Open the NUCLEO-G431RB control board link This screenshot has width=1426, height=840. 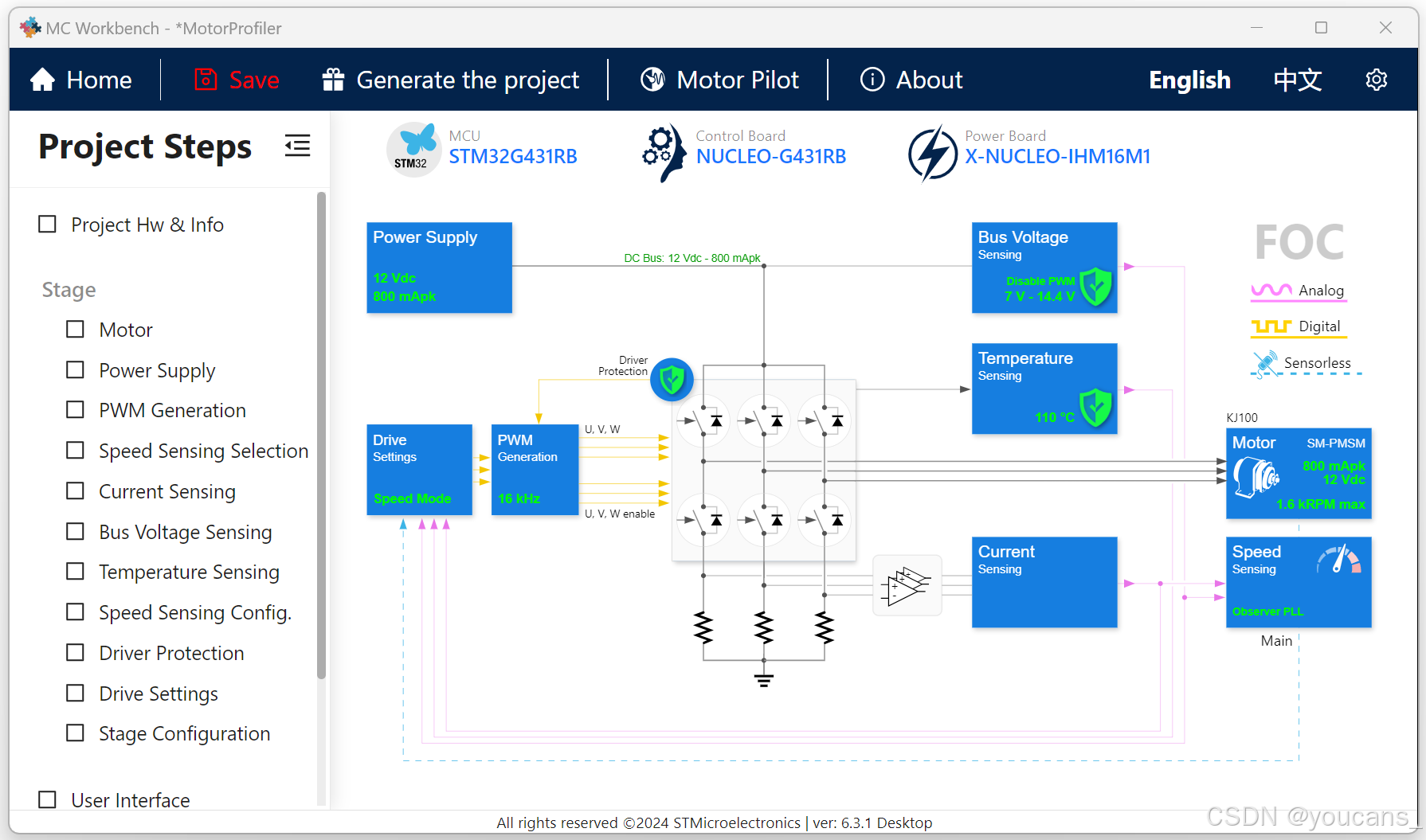tap(771, 157)
